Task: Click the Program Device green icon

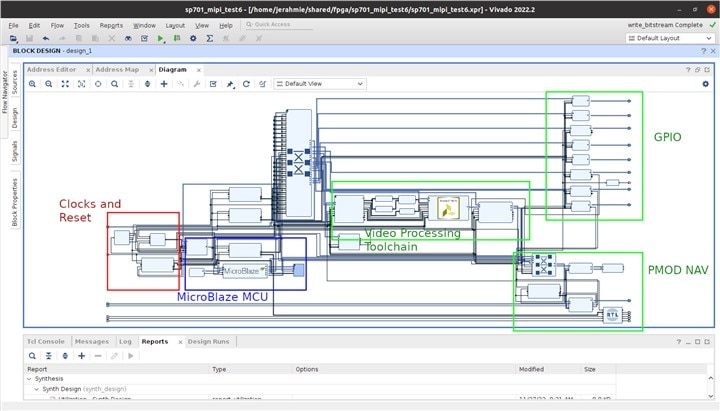Action: pos(177,39)
